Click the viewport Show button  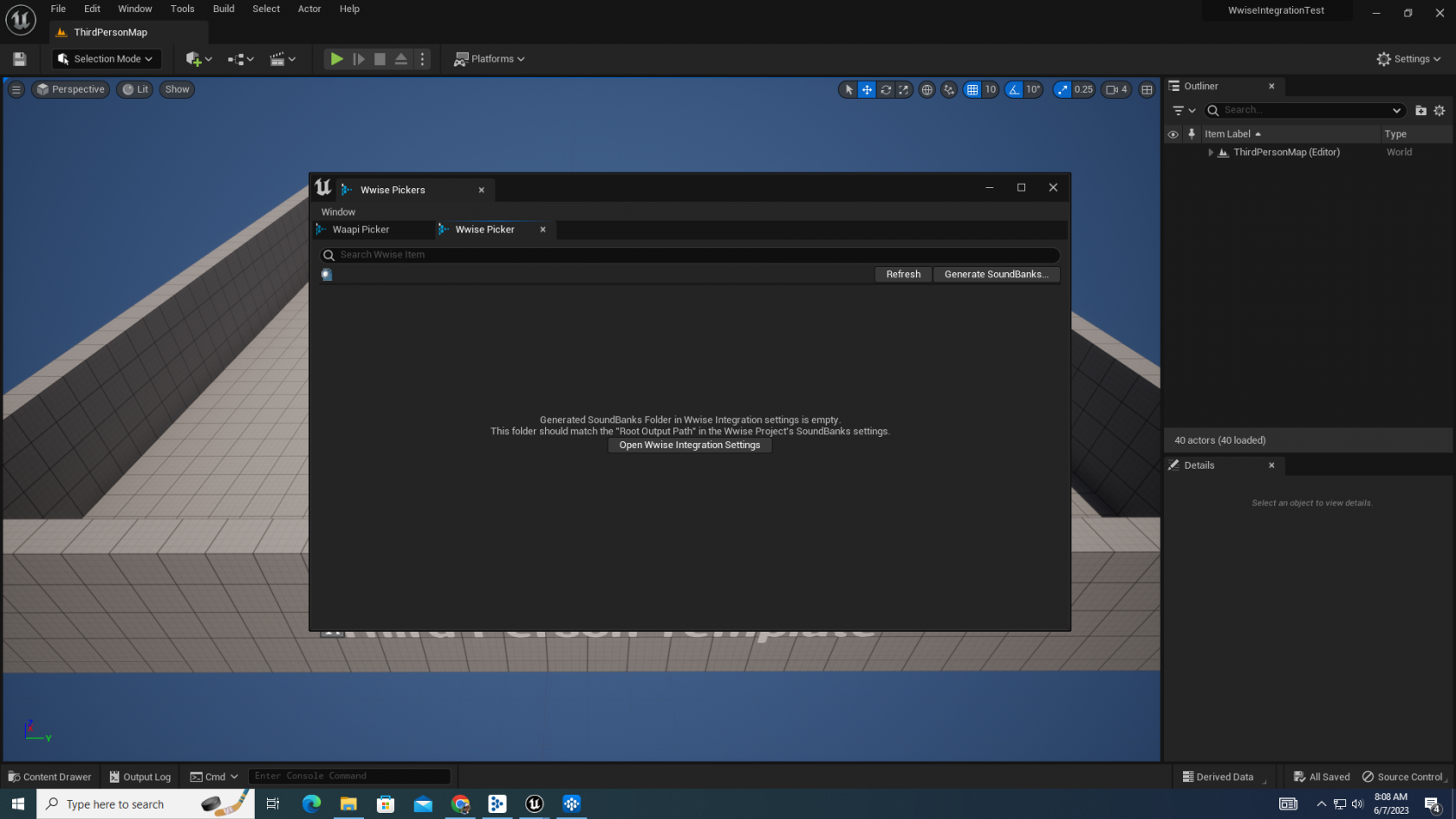[177, 89]
